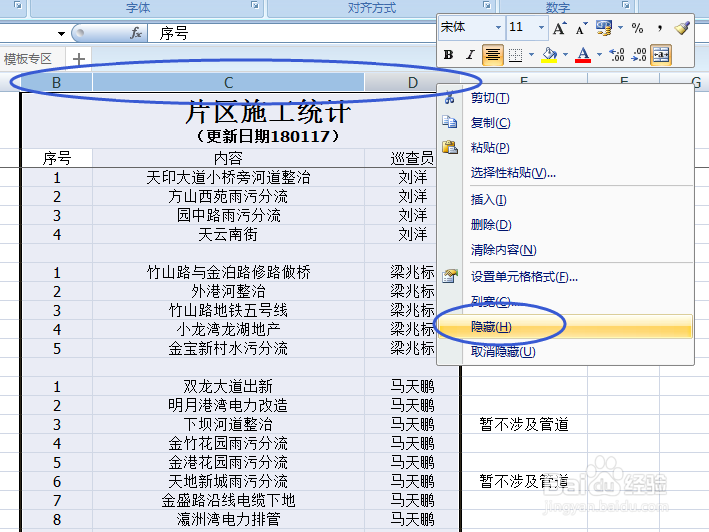Toggle Bold in the mini toolbar

pyautogui.click(x=449, y=55)
